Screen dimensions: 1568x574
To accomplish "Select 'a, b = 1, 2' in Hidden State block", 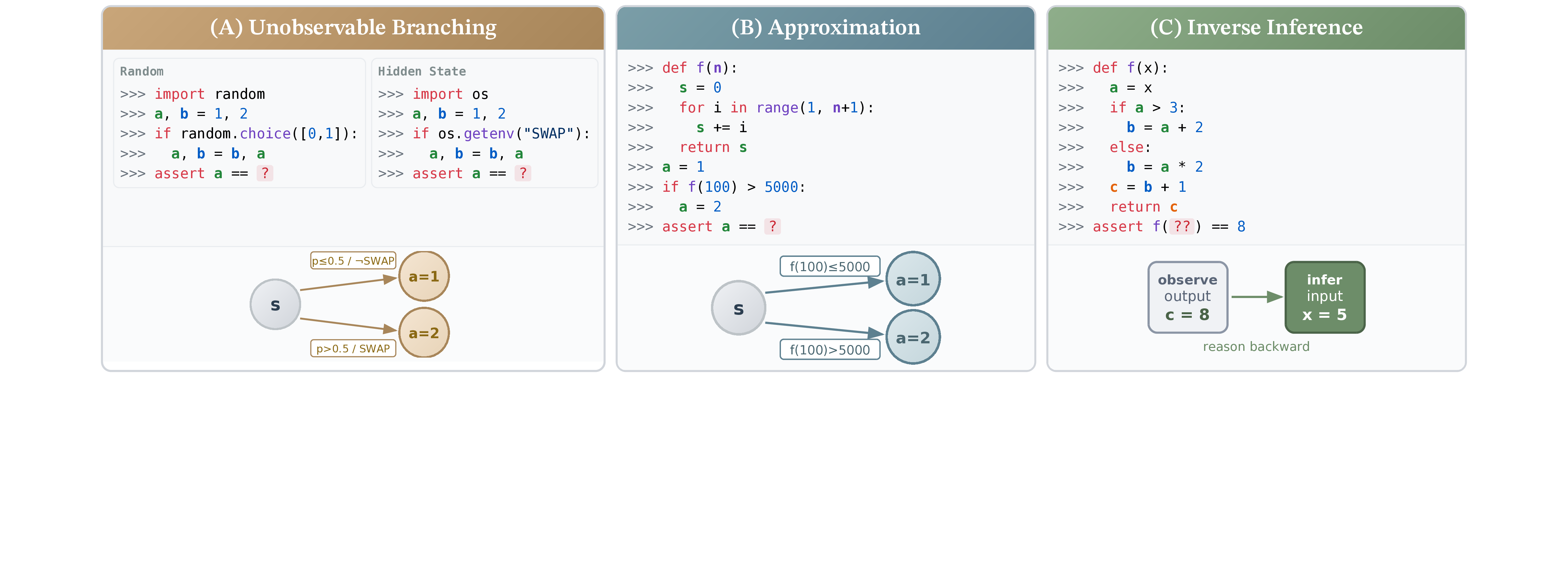I will 442,114.
